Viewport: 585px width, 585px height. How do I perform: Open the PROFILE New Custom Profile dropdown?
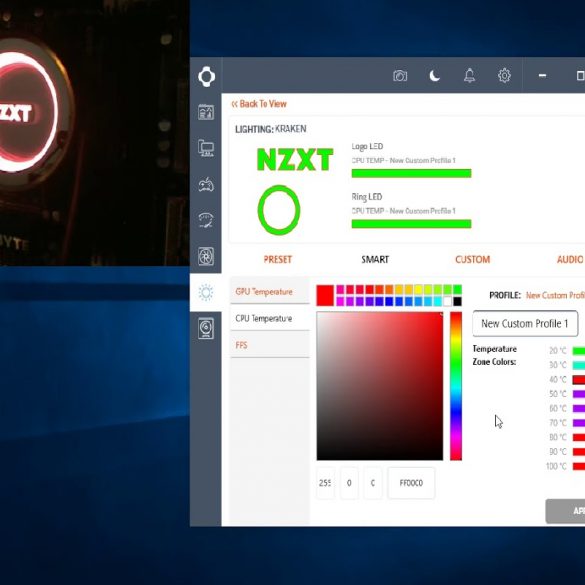[555, 295]
